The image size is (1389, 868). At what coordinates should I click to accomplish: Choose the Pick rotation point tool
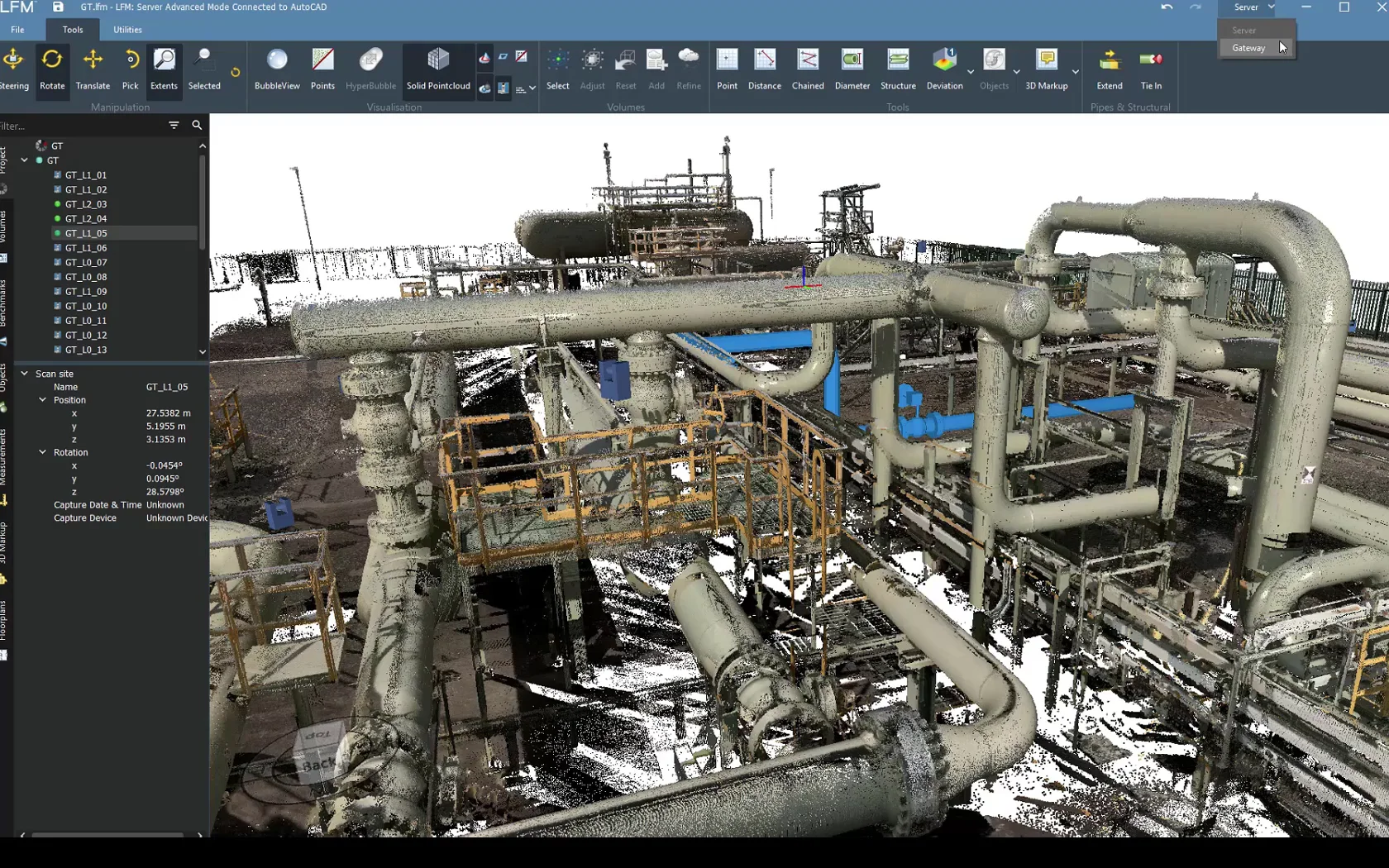[x=131, y=69]
